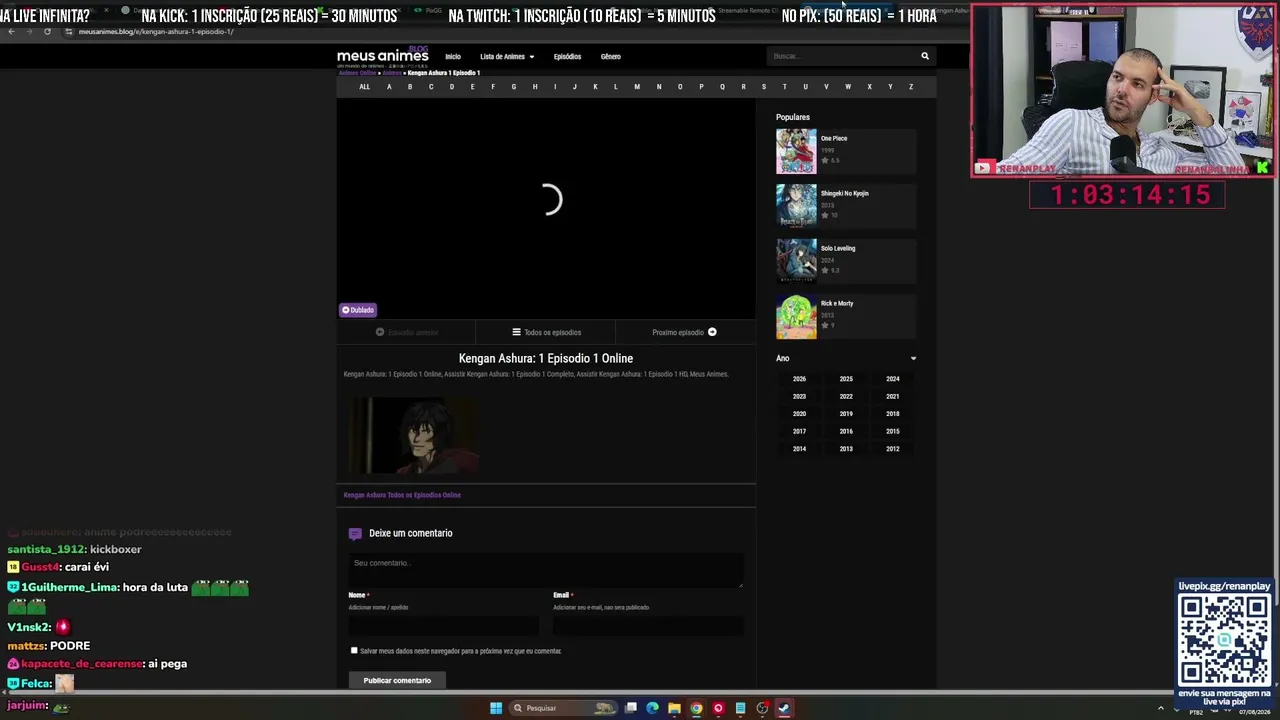The width and height of the screenshot is (1280, 720).
Task: Click the Rick e Morty poster thumbnail
Action: pyautogui.click(x=796, y=316)
